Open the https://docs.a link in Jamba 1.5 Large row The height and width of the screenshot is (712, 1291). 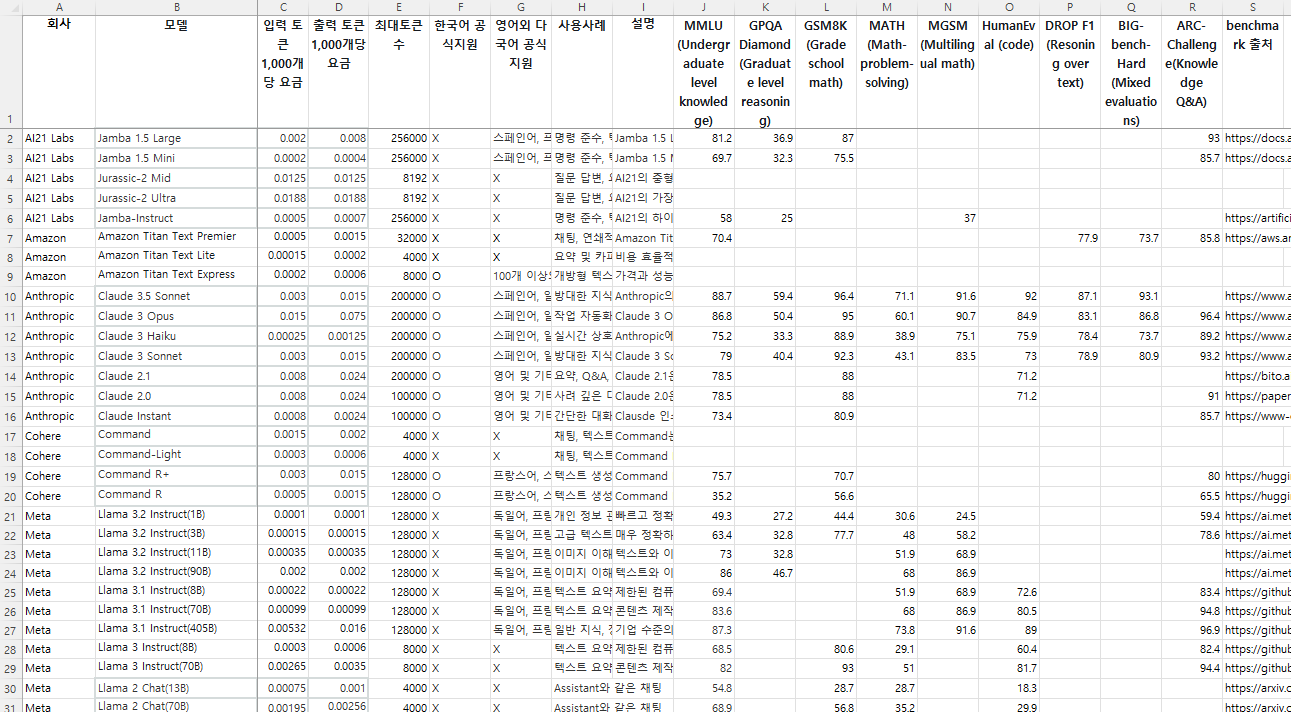click(1257, 138)
